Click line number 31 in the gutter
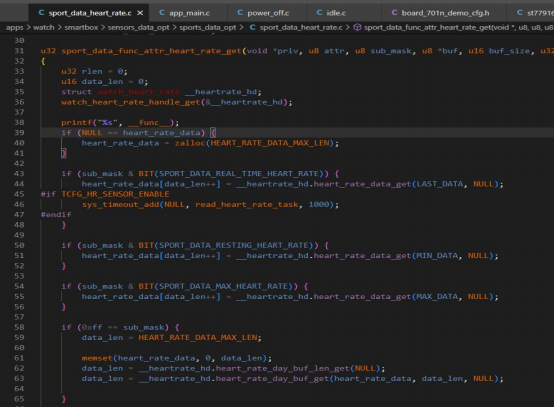This screenshot has width=554, height=407. click(x=19, y=51)
